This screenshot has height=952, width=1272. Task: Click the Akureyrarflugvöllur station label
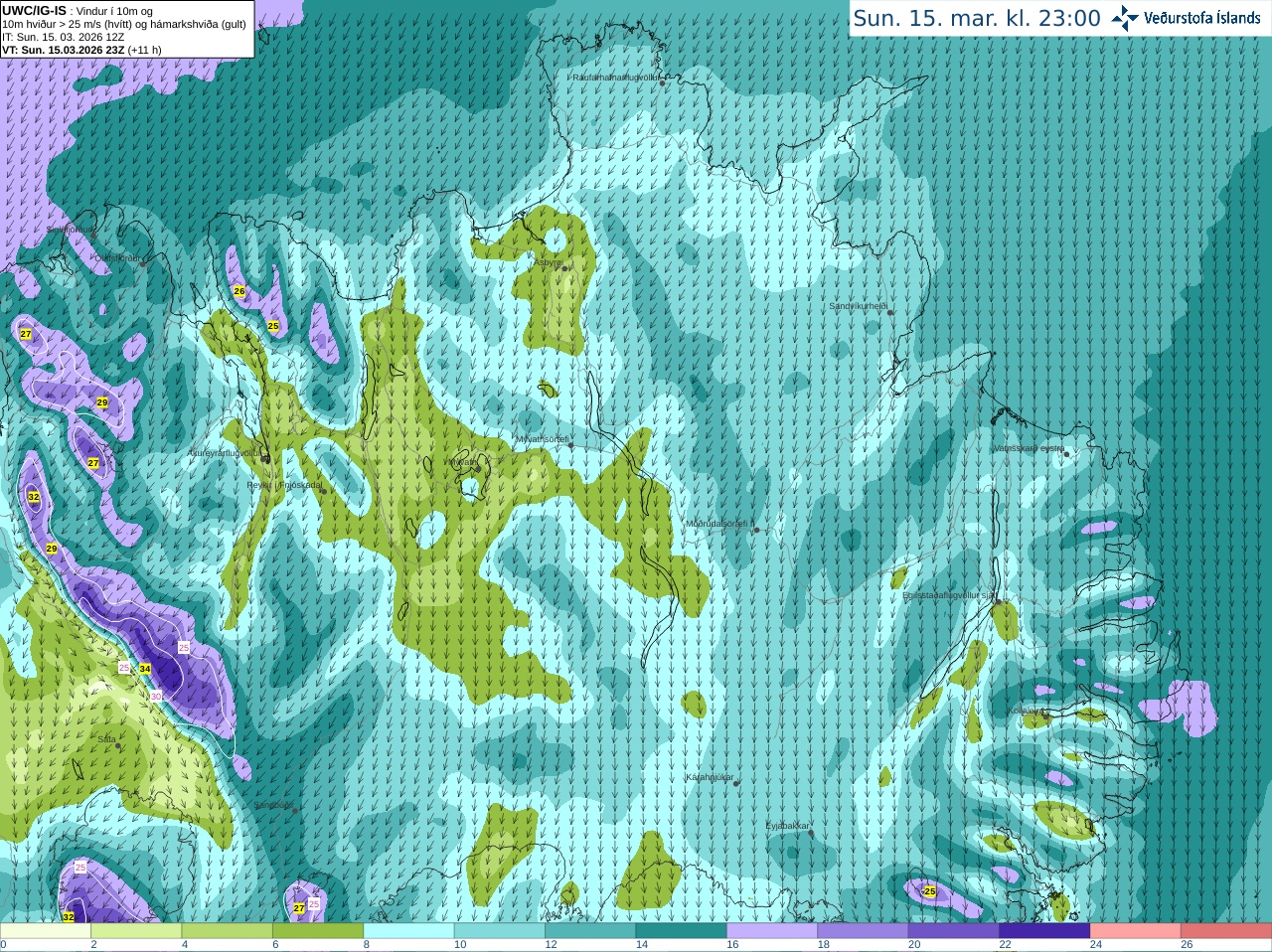click(226, 452)
